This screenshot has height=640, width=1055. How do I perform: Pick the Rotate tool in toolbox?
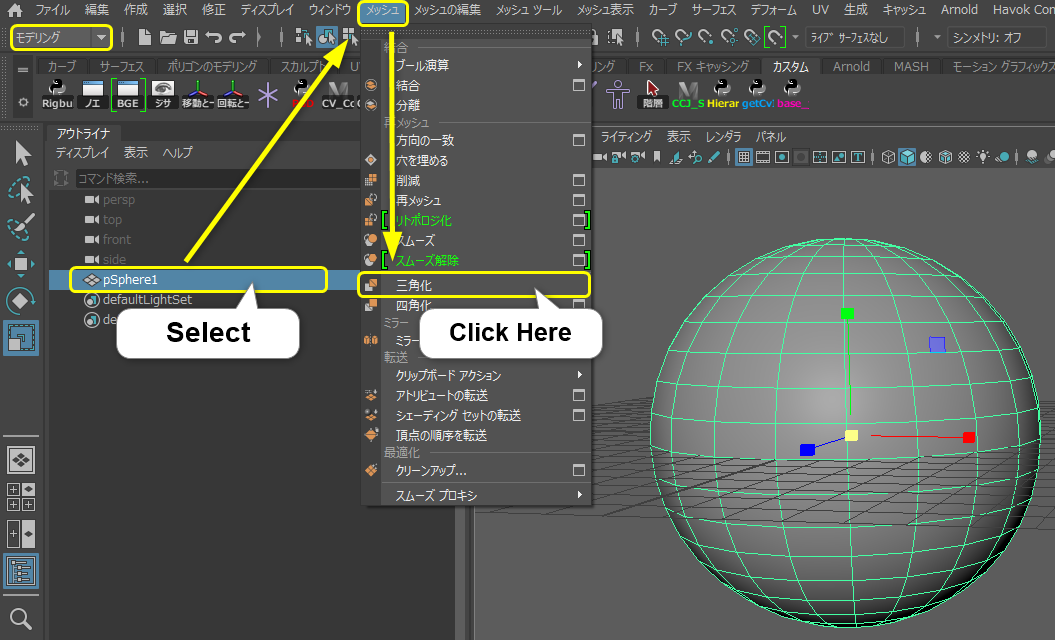pos(21,300)
